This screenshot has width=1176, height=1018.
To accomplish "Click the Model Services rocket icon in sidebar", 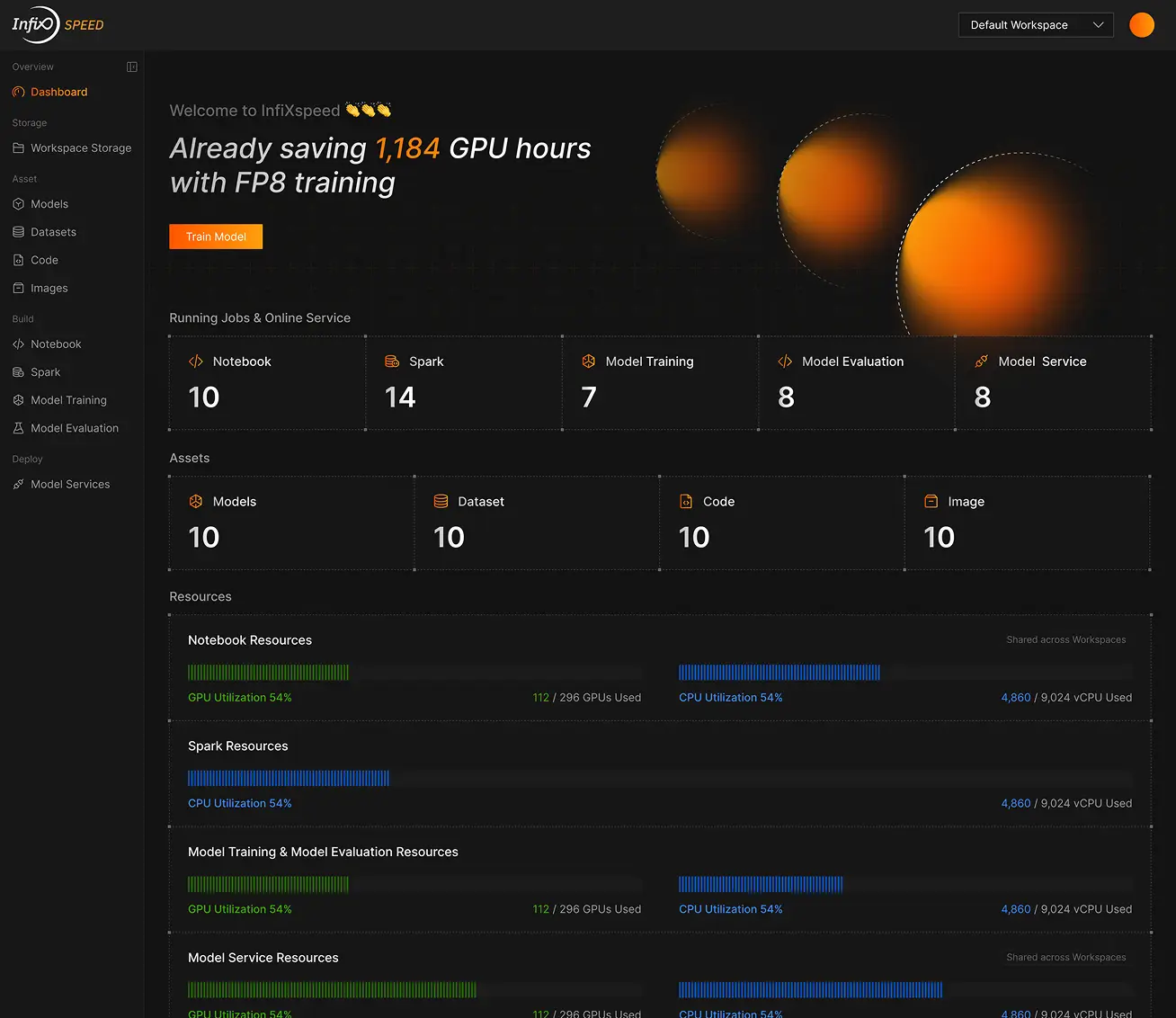I will point(18,484).
